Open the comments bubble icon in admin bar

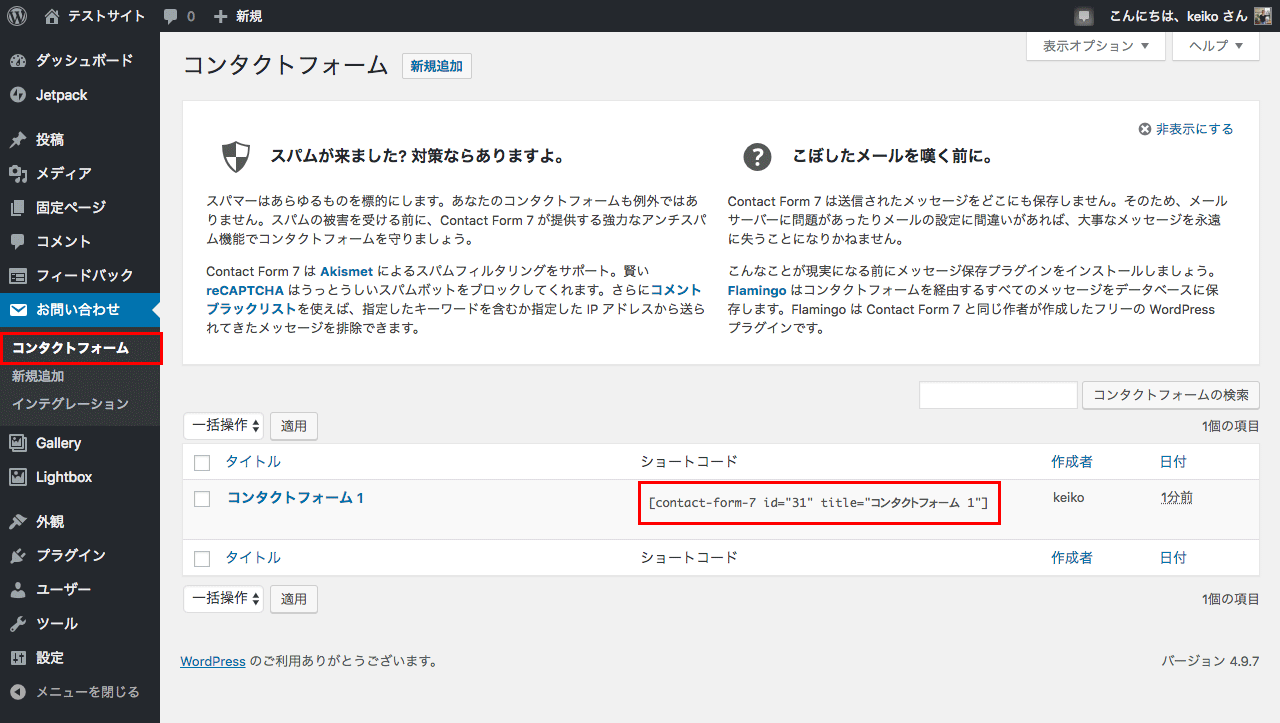tap(171, 17)
